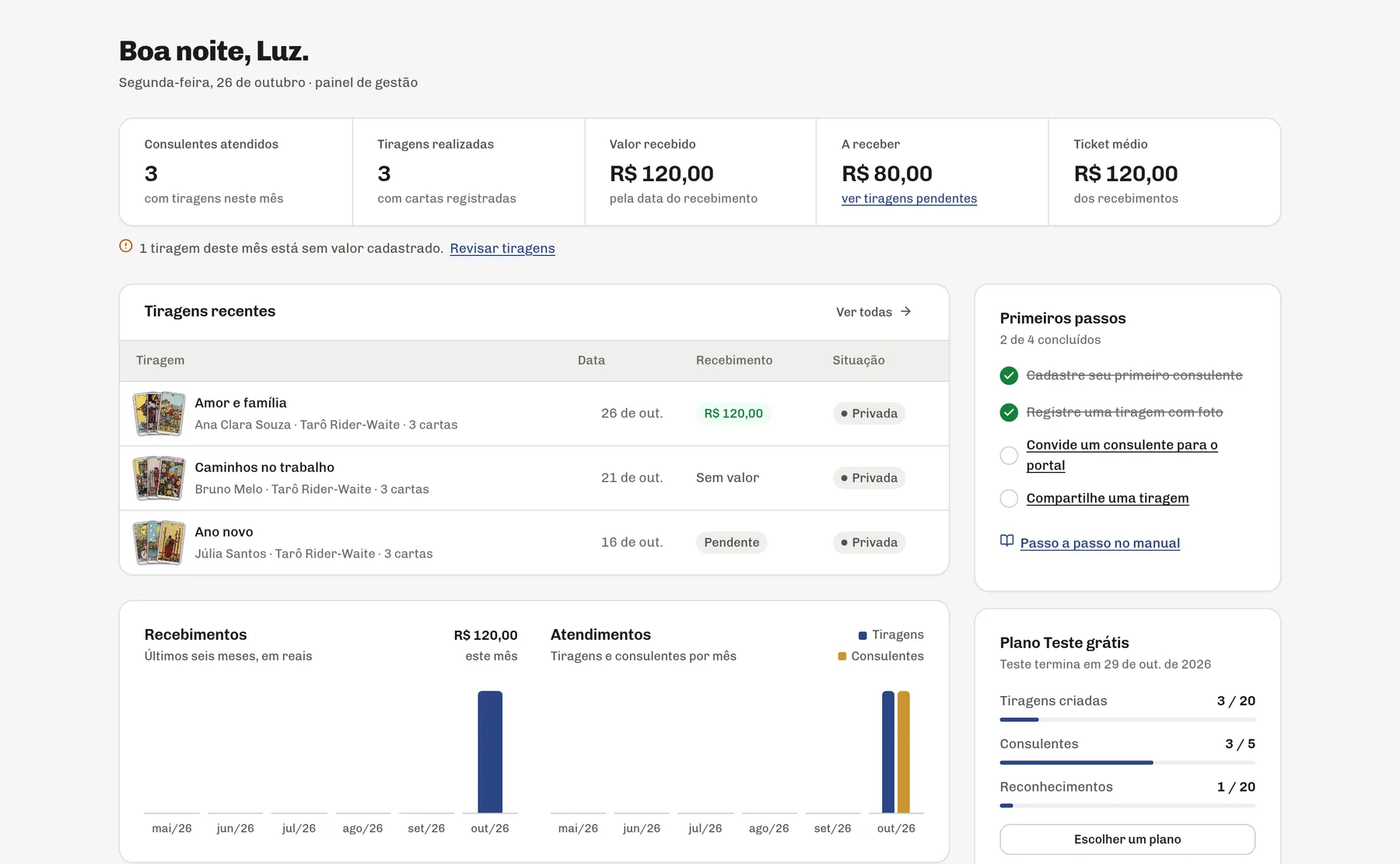Click the Reconhecimentos progress bar
The width and height of the screenshot is (1400, 864).
pos(1127,805)
